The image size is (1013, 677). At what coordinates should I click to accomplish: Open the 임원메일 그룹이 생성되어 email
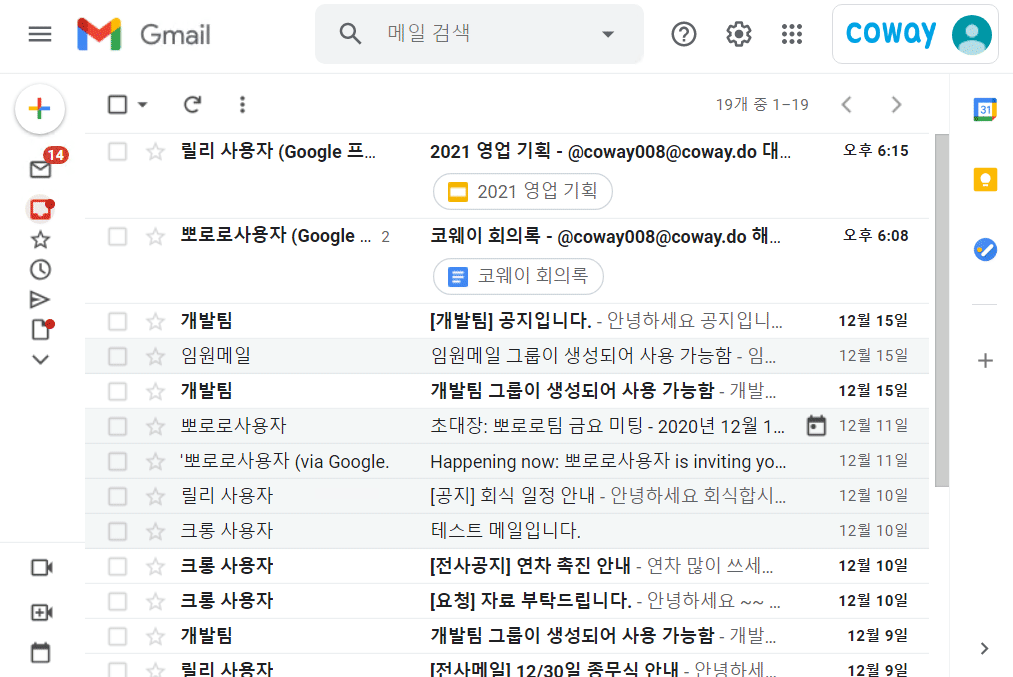(507, 356)
